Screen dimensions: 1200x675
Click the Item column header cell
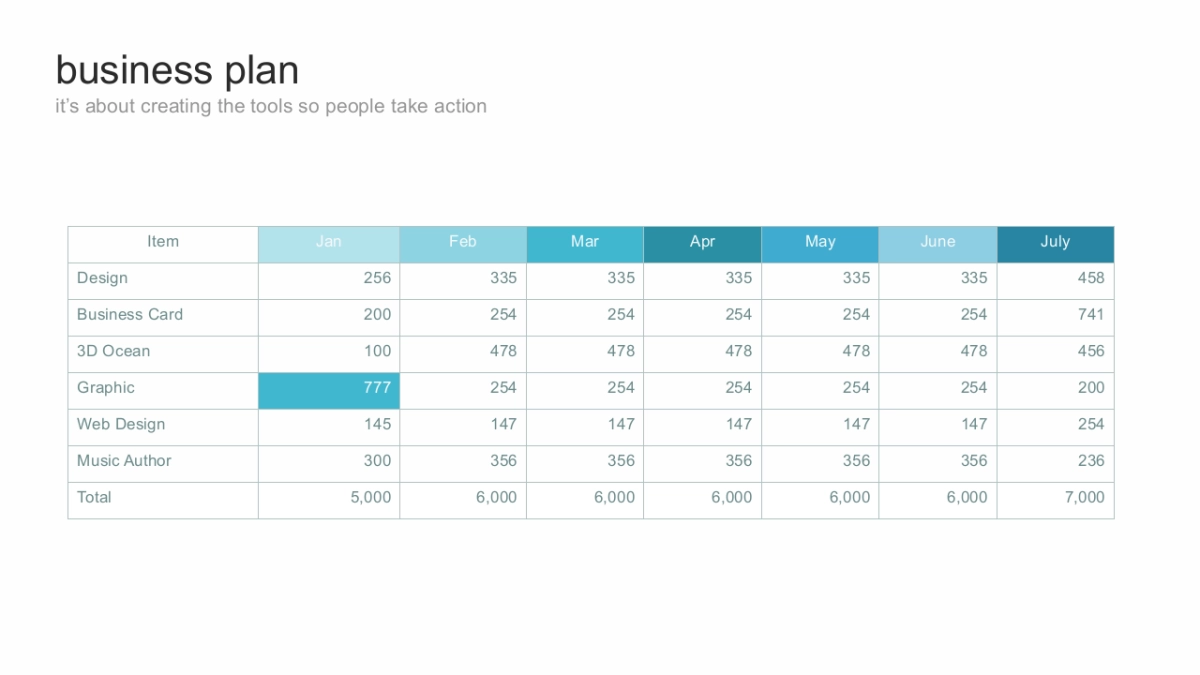[163, 242]
